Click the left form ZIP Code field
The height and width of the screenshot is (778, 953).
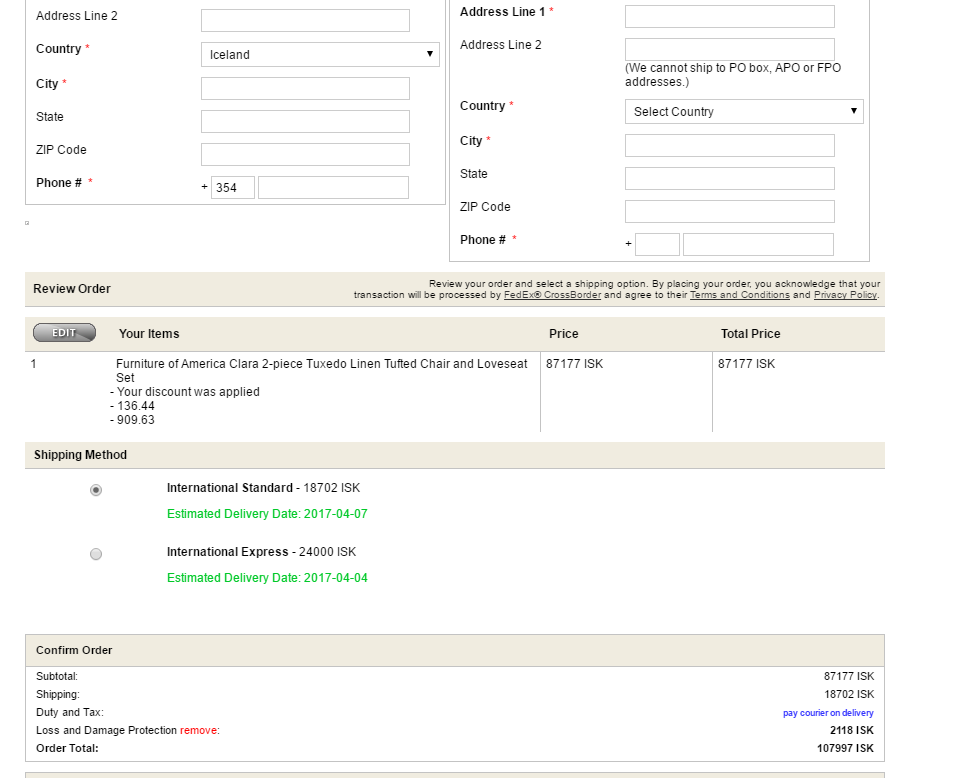[305, 154]
